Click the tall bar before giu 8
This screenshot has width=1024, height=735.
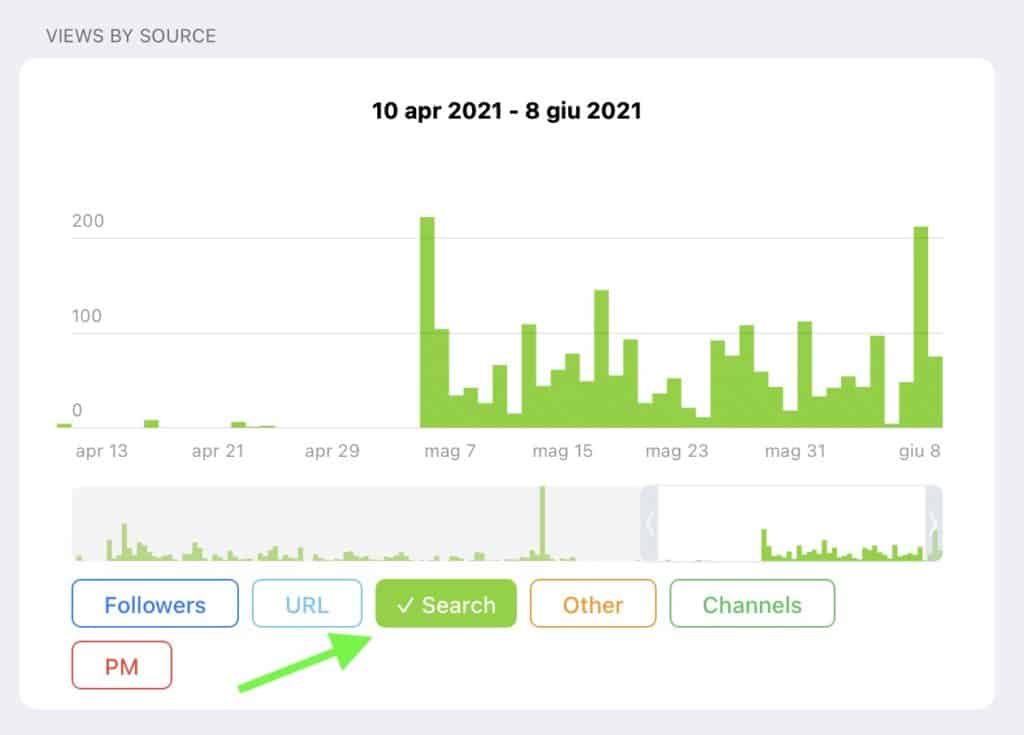click(x=921, y=326)
